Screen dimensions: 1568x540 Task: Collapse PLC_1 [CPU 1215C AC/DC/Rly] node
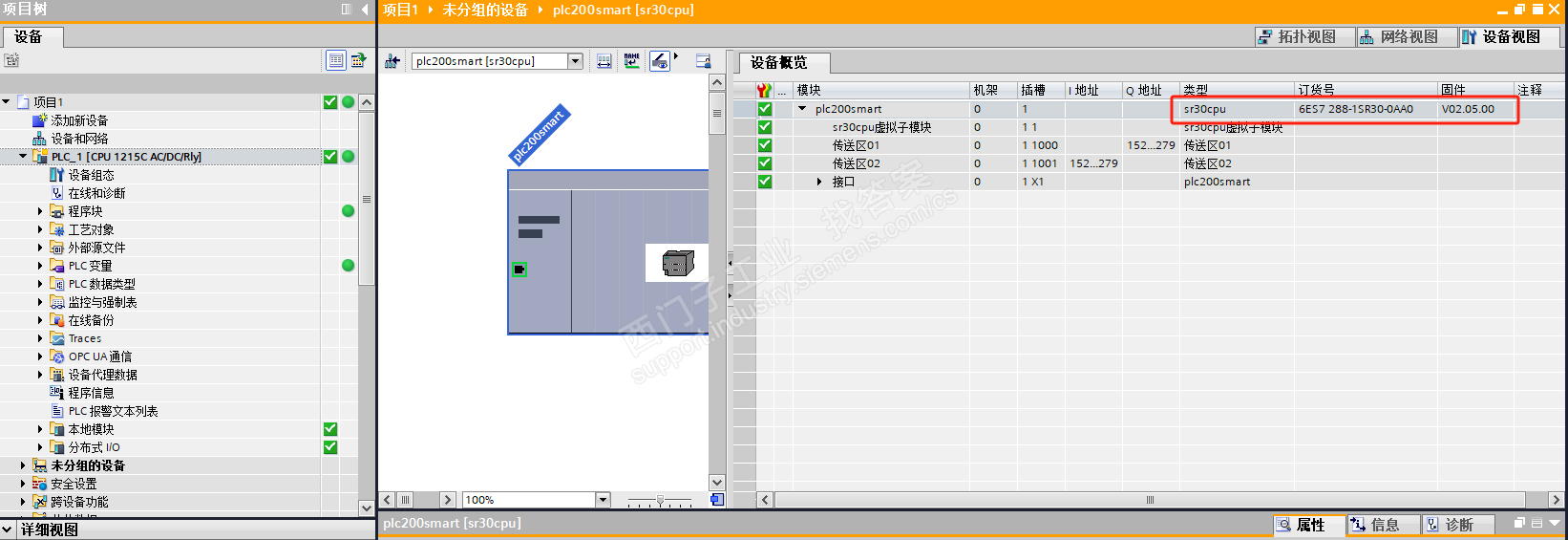pyautogui.click(x=24, y=157)
